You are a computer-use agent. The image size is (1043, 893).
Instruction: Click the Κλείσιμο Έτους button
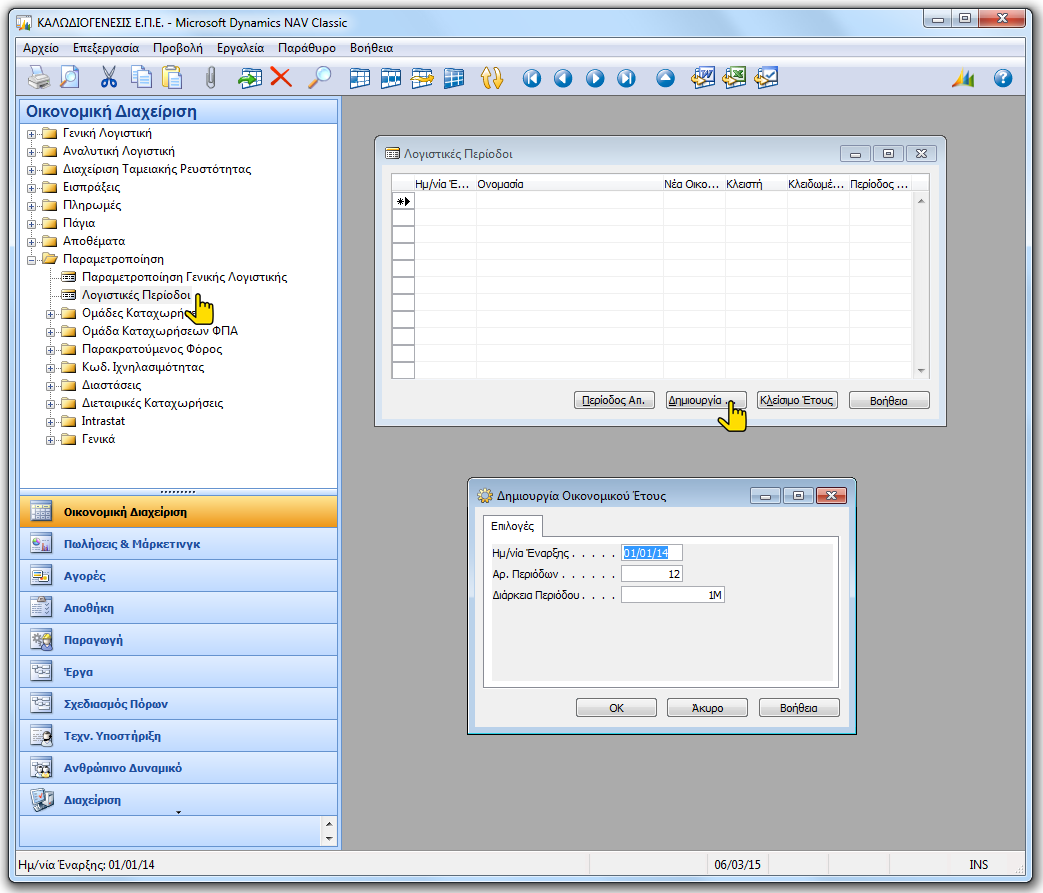pos(797,401)
